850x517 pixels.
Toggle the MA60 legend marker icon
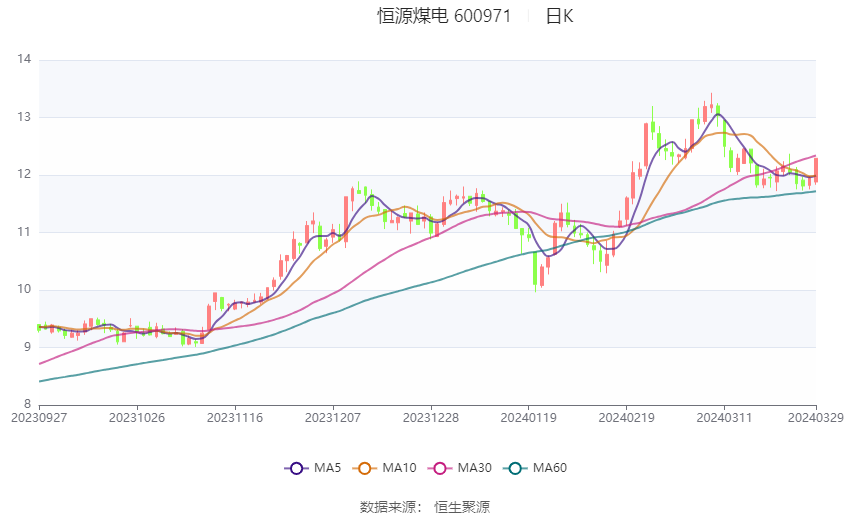(515, 468)
